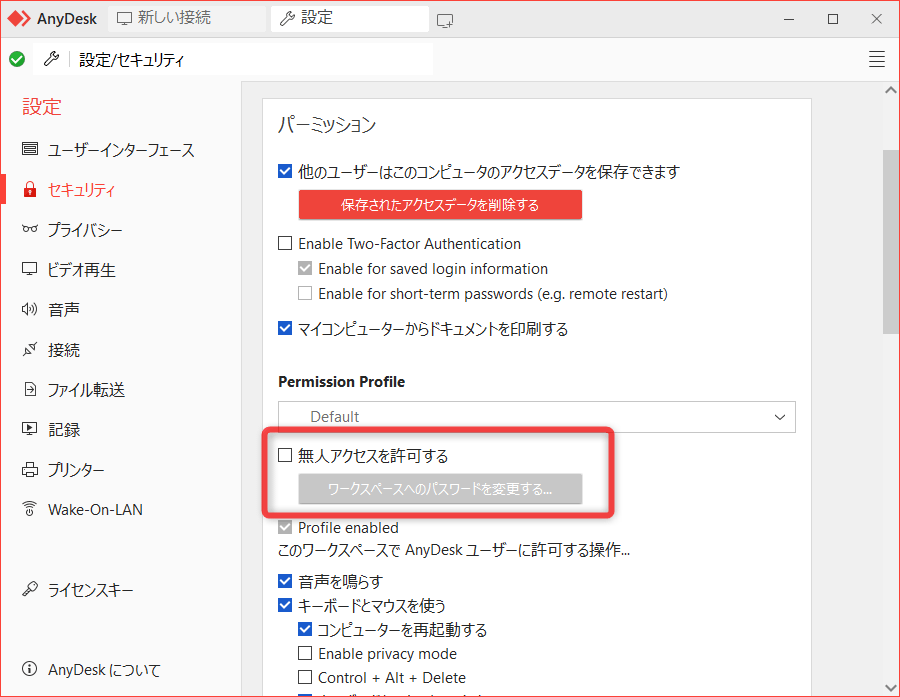Image resolution: width=900 pixels, height=697 pixels.
Task: Open プライバシー settings page
Action: click(85, 230)
